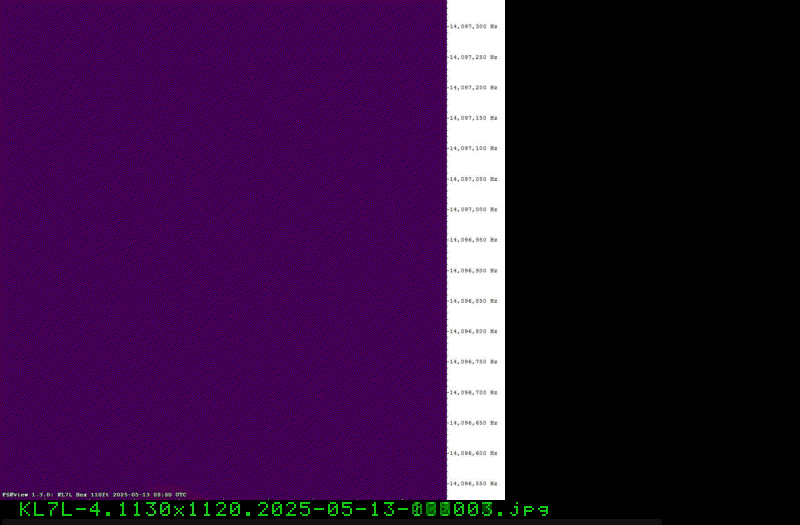Viewport: 800px width, 525px height.
Task: Click the 14,096,900 Hz frequency label
Action: [473, 270]
